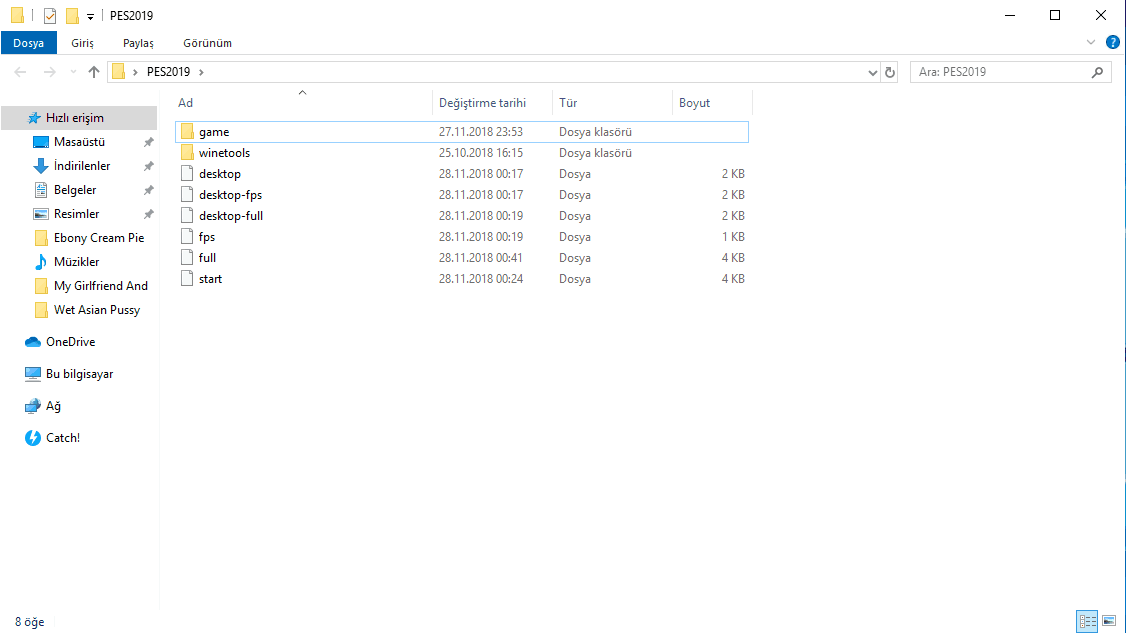Click the pin icon beside Resimler
Viewport: 1126px width, 633px height.
pyautogui.click(x=149, y=214)
